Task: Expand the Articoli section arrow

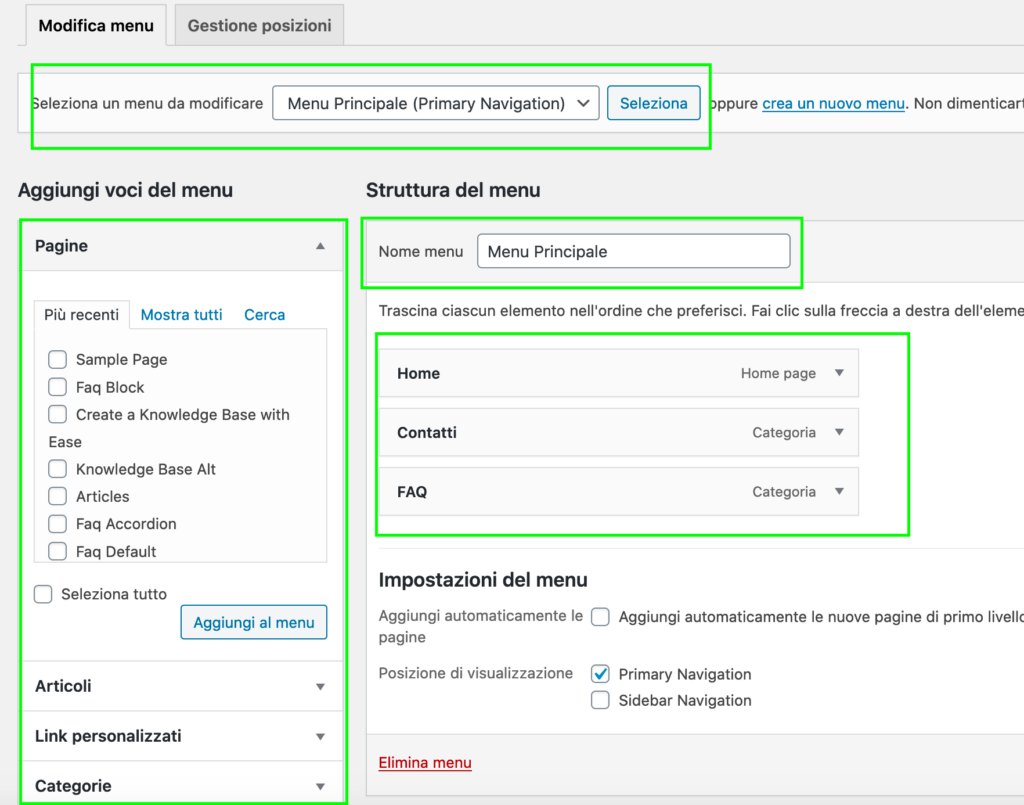Action: [x=320, y=686]
